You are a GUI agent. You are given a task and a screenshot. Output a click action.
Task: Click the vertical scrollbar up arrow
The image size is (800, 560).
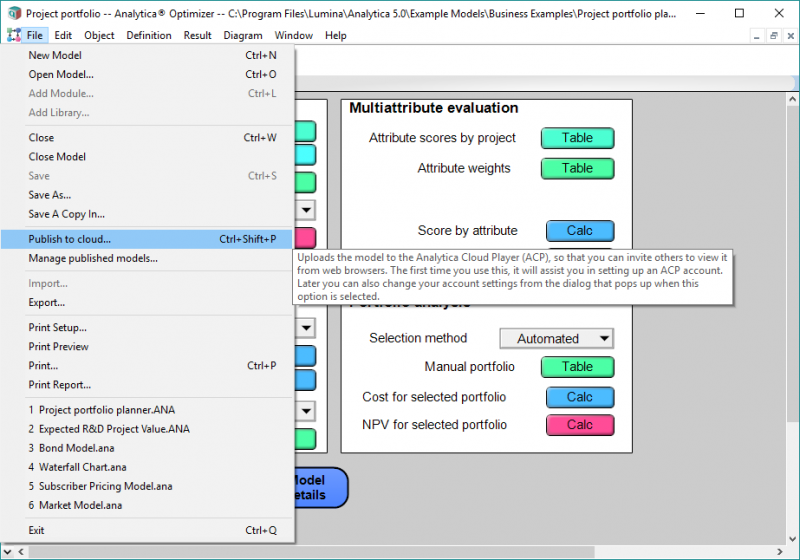coord(792,99)
